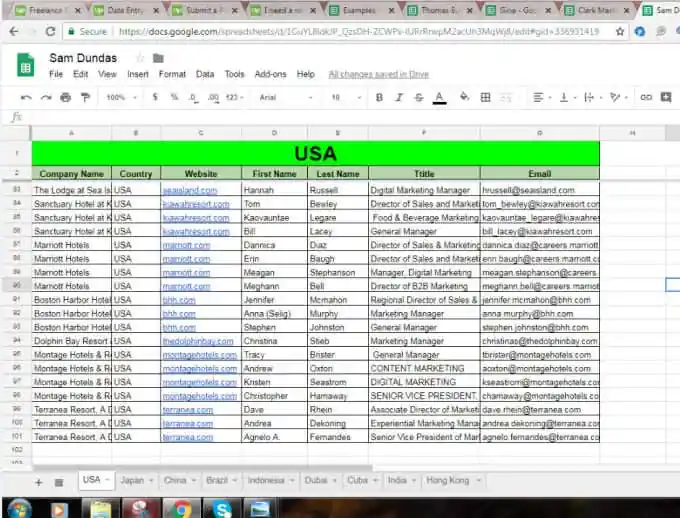Open the Edit menu
Image resolution: width=680 pixels, height=518 pixels.
click(x=80, y=74)
